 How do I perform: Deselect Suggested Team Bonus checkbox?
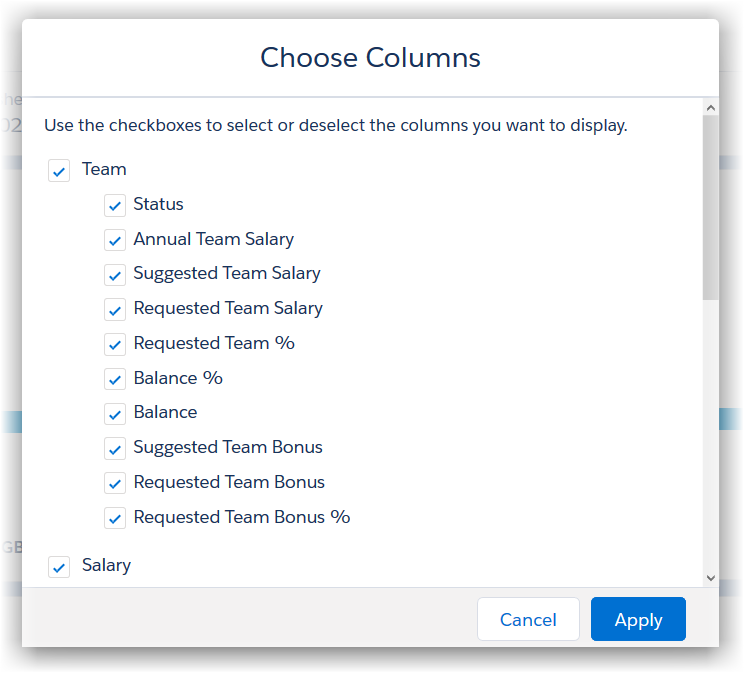[115, 449]
